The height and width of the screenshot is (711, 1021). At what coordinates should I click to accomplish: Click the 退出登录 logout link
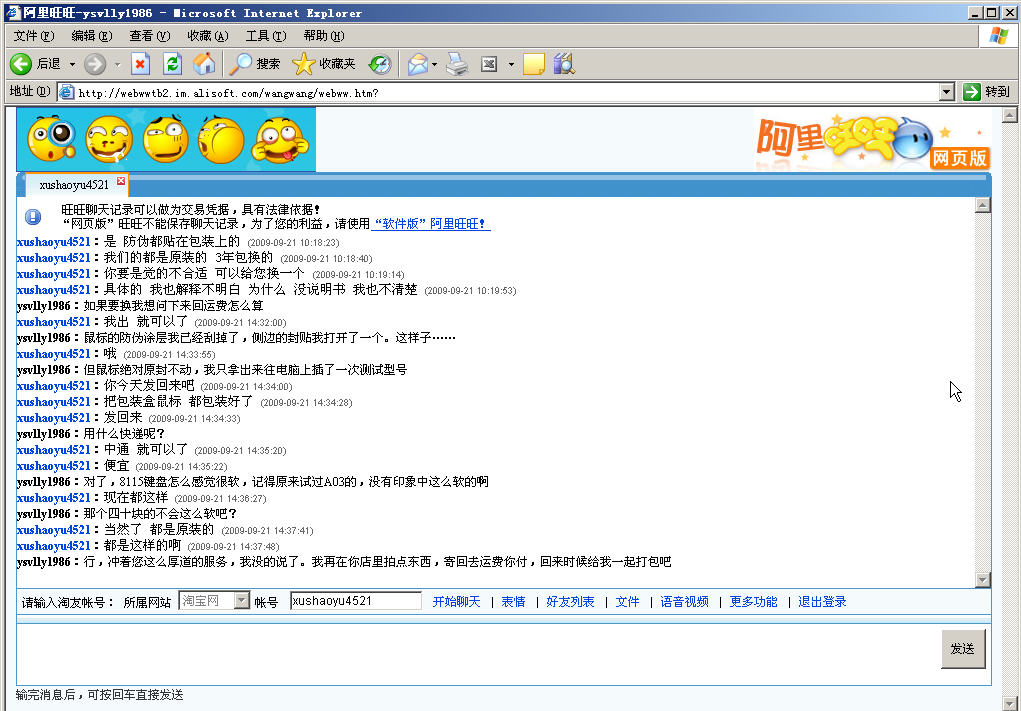click(x=822, y=602)
